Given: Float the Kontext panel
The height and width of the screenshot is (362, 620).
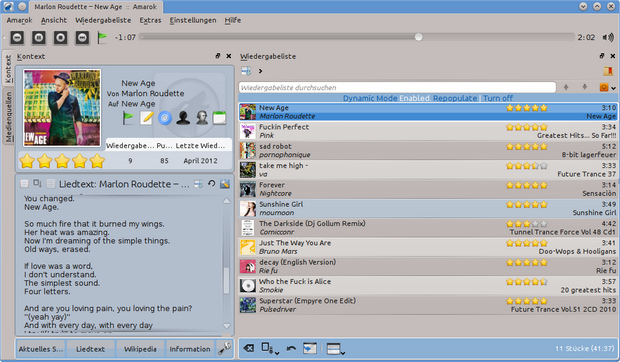Looking at the screenshot, I should tap(217, 56).
